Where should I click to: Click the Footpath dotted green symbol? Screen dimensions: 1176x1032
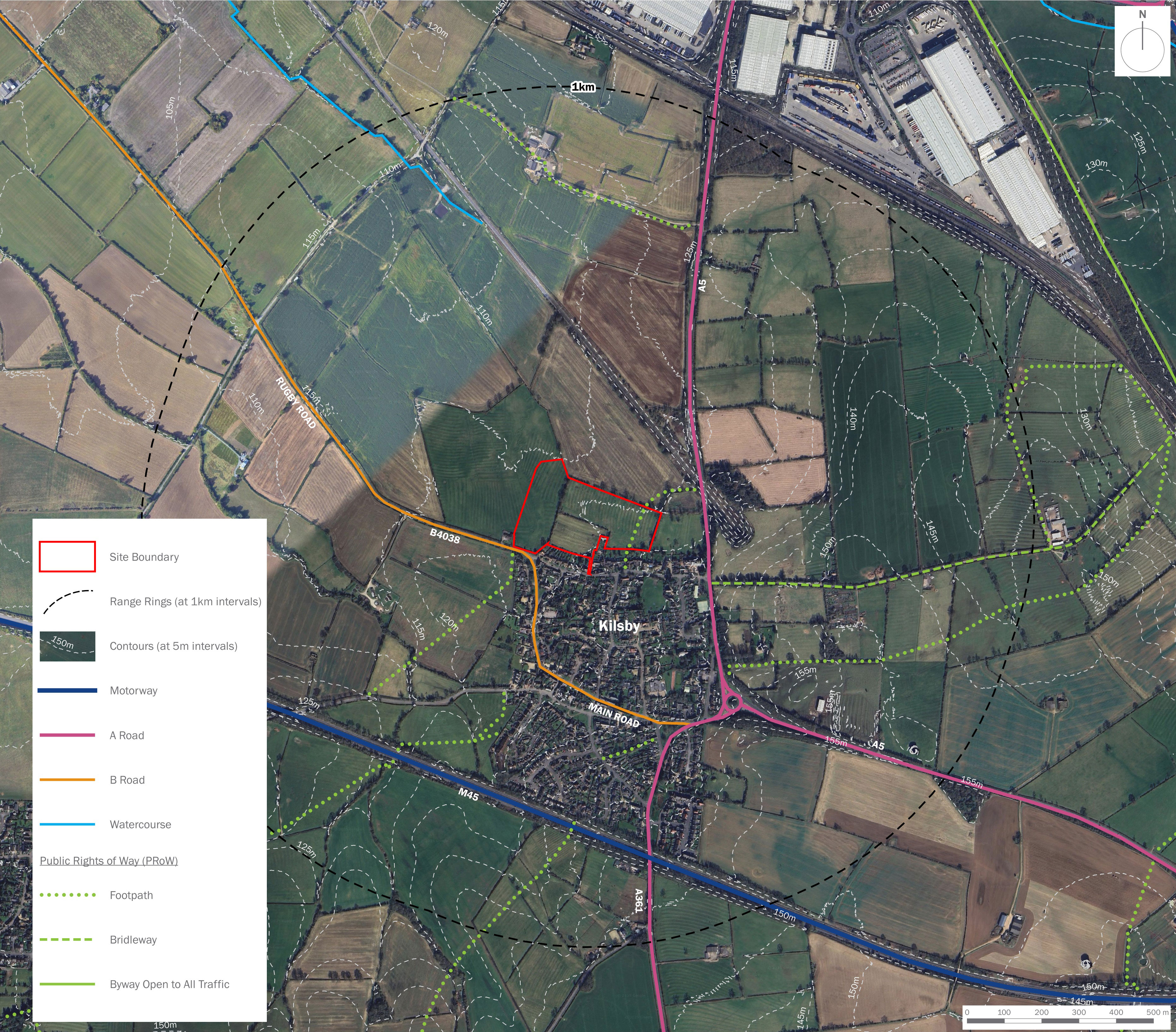67,895
